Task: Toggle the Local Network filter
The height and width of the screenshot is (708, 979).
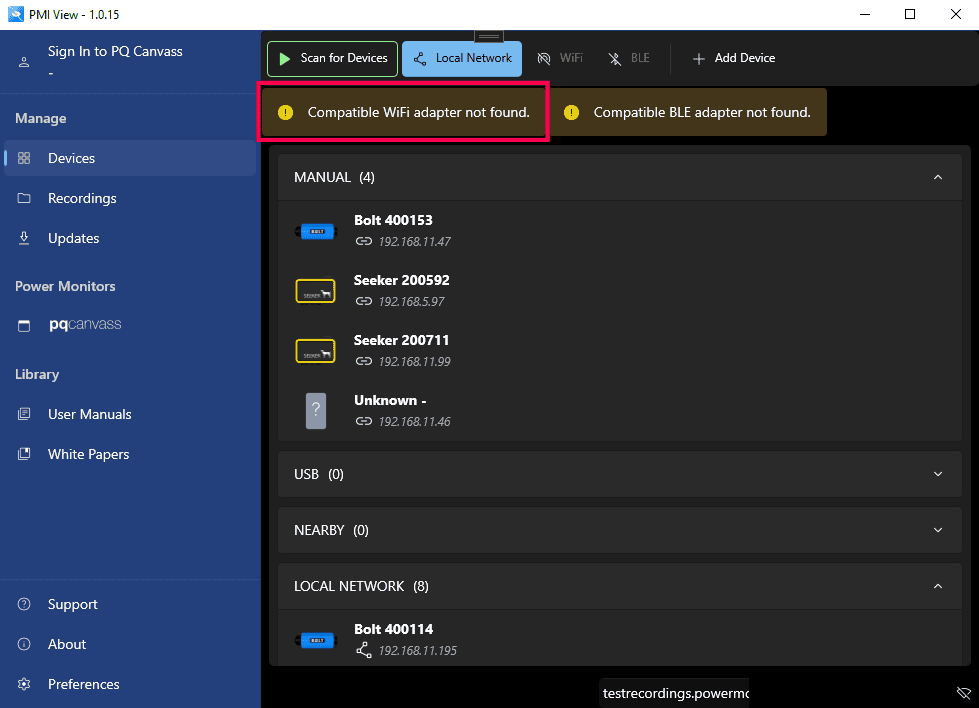Action: point(462,59)
